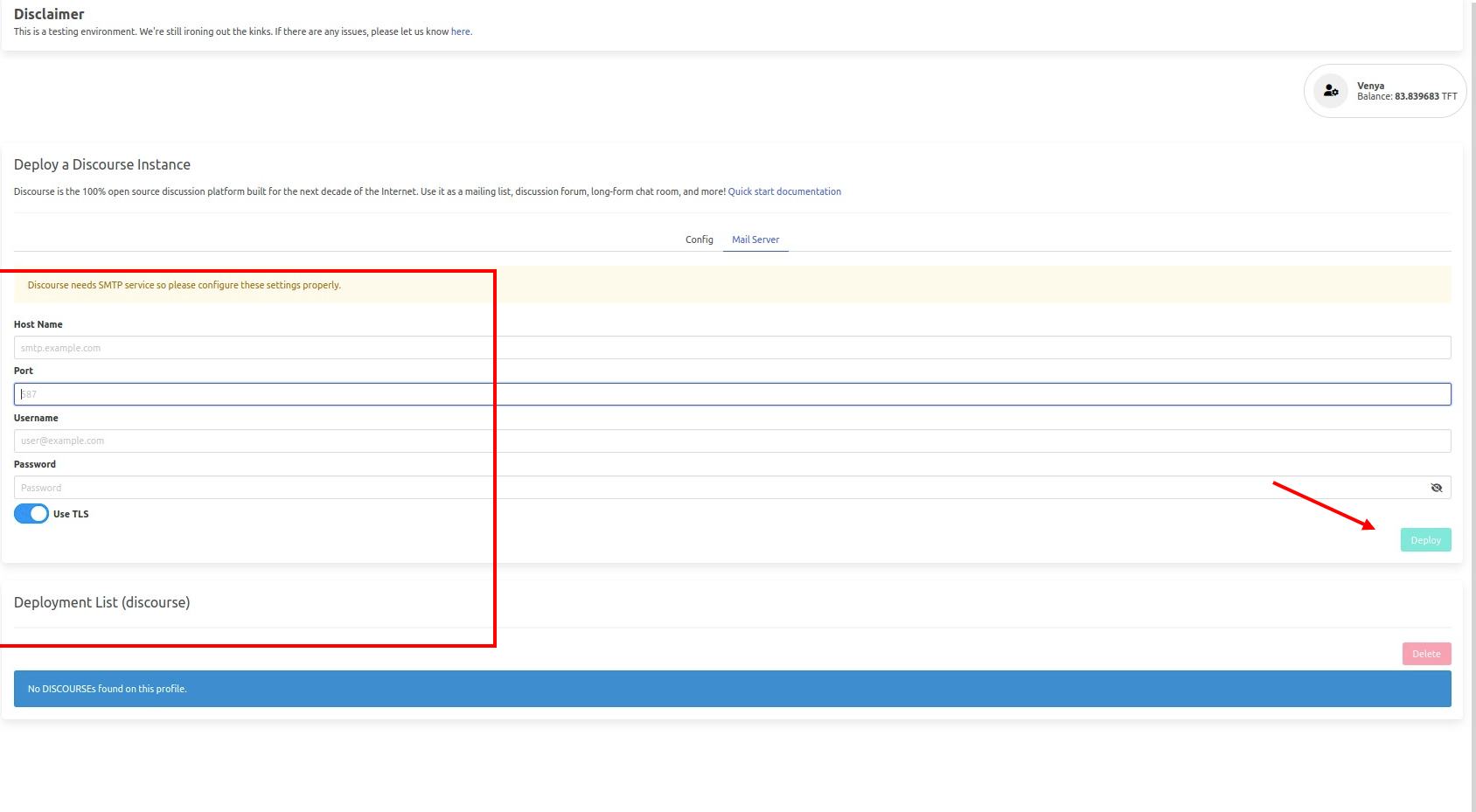Open the Quick start documentation link

coord(784,191)
